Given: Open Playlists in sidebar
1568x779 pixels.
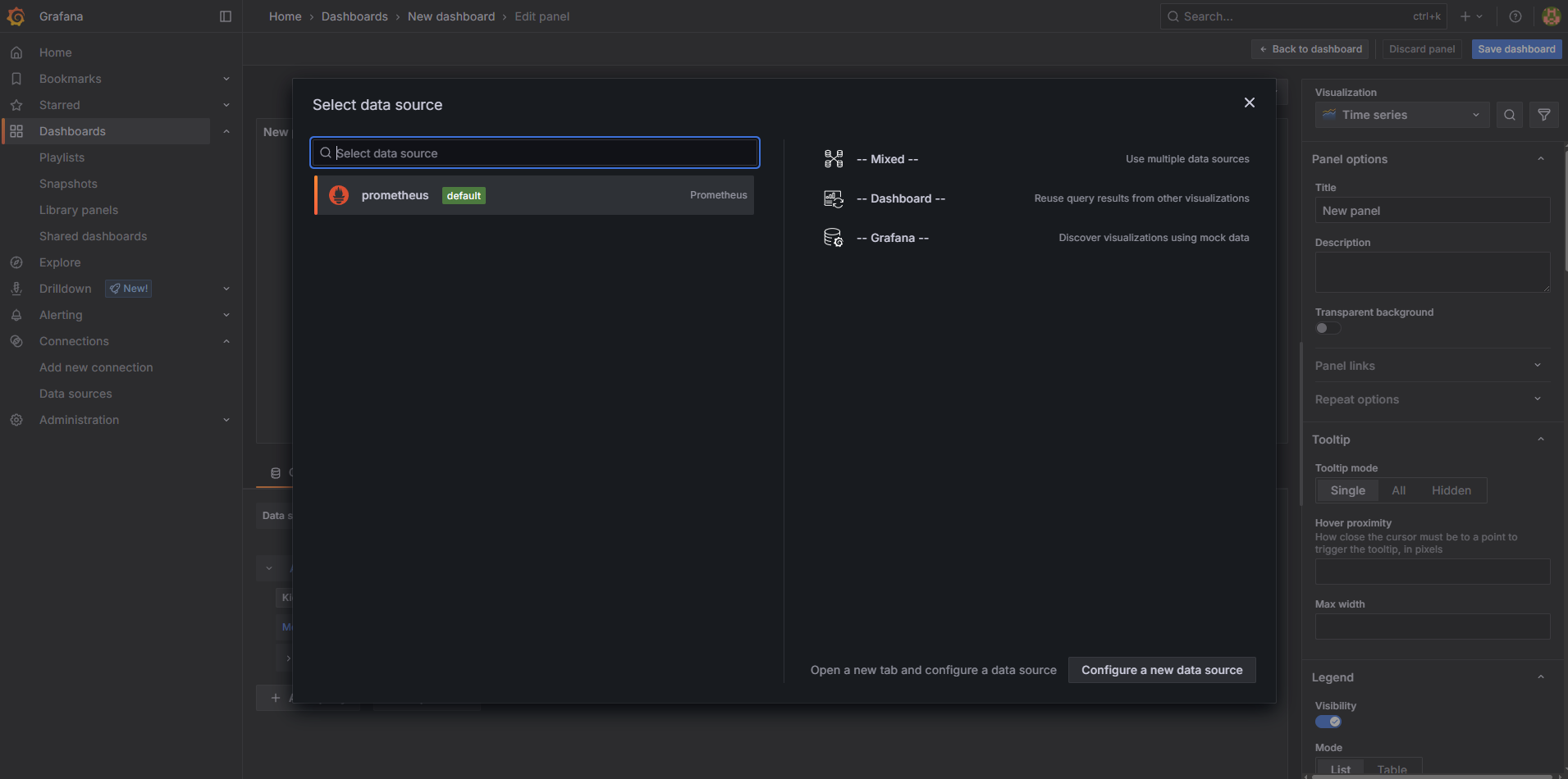Looking at the screenshot, I should point(62,157).
